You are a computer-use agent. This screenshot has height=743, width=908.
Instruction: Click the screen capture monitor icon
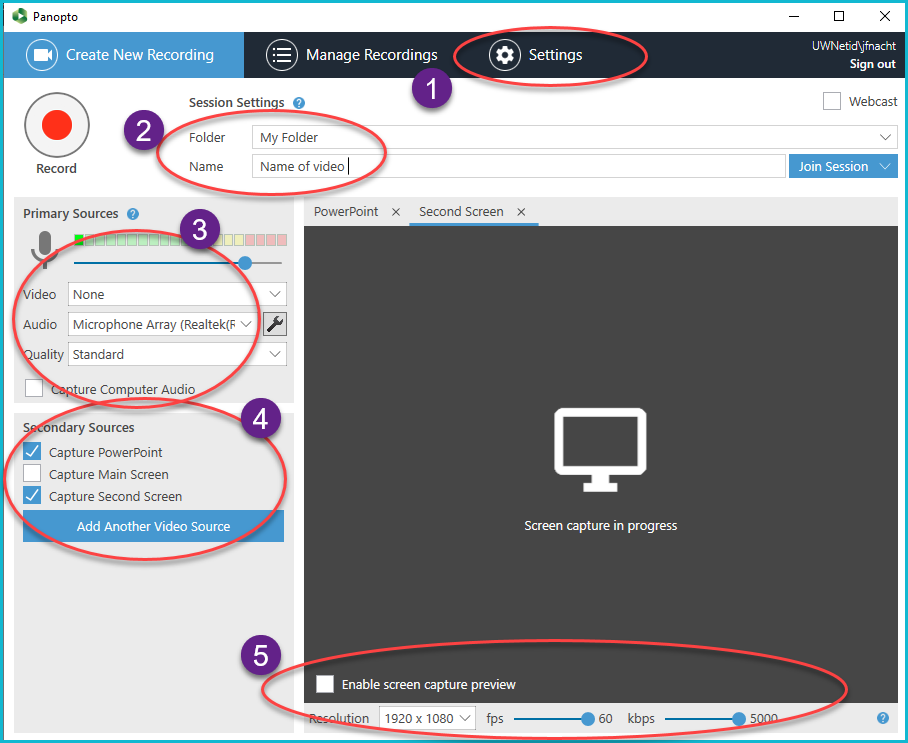(600, 449)
